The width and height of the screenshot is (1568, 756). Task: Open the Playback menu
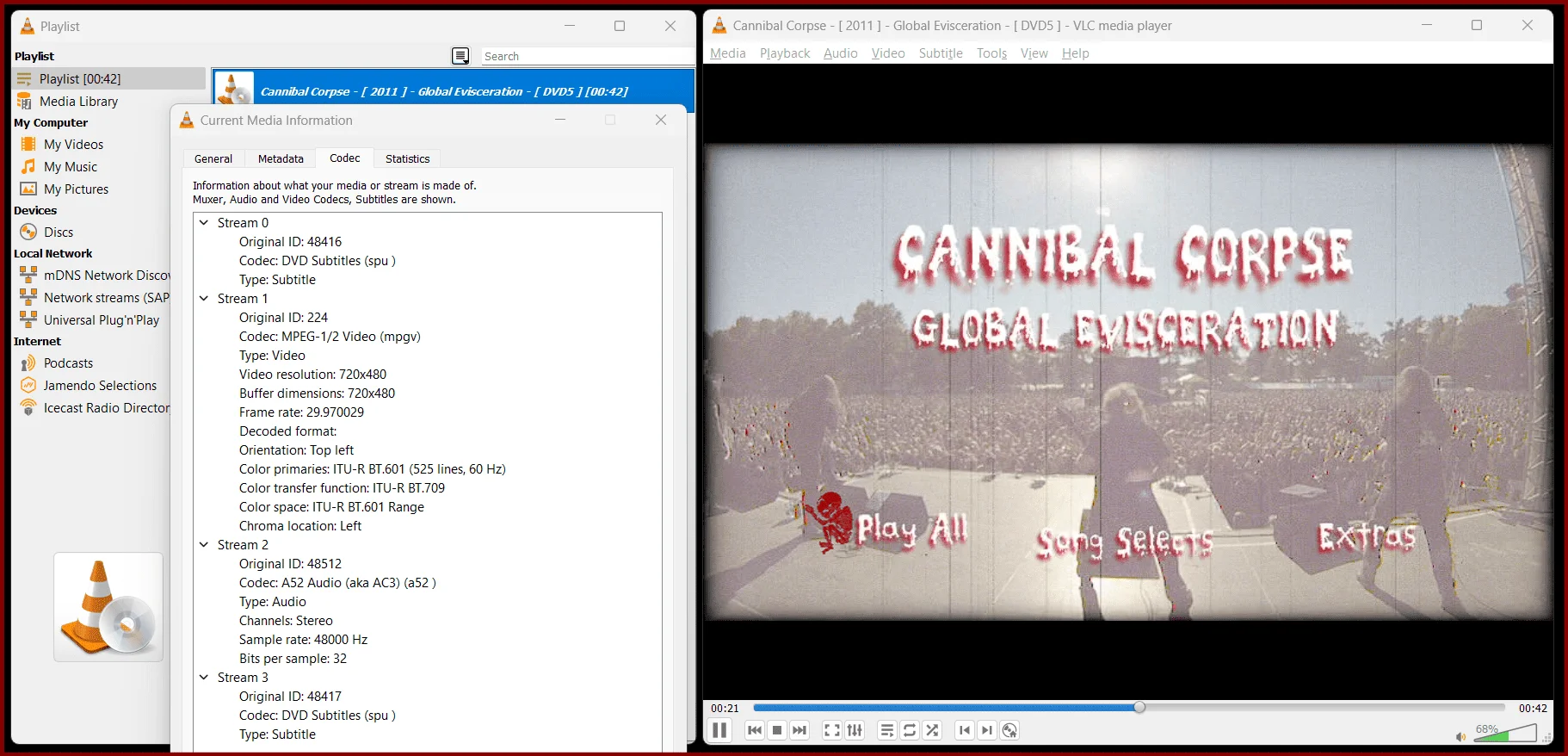click(785, 53)
